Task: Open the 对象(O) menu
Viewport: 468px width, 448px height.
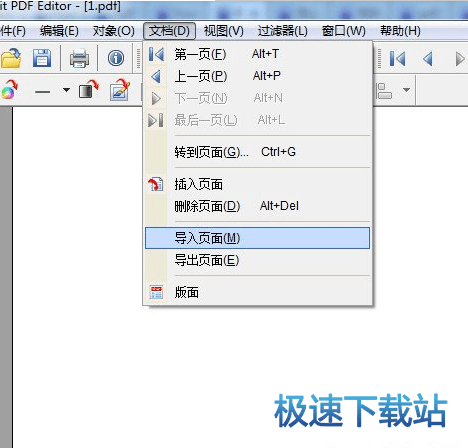Action: pos(114,31)
